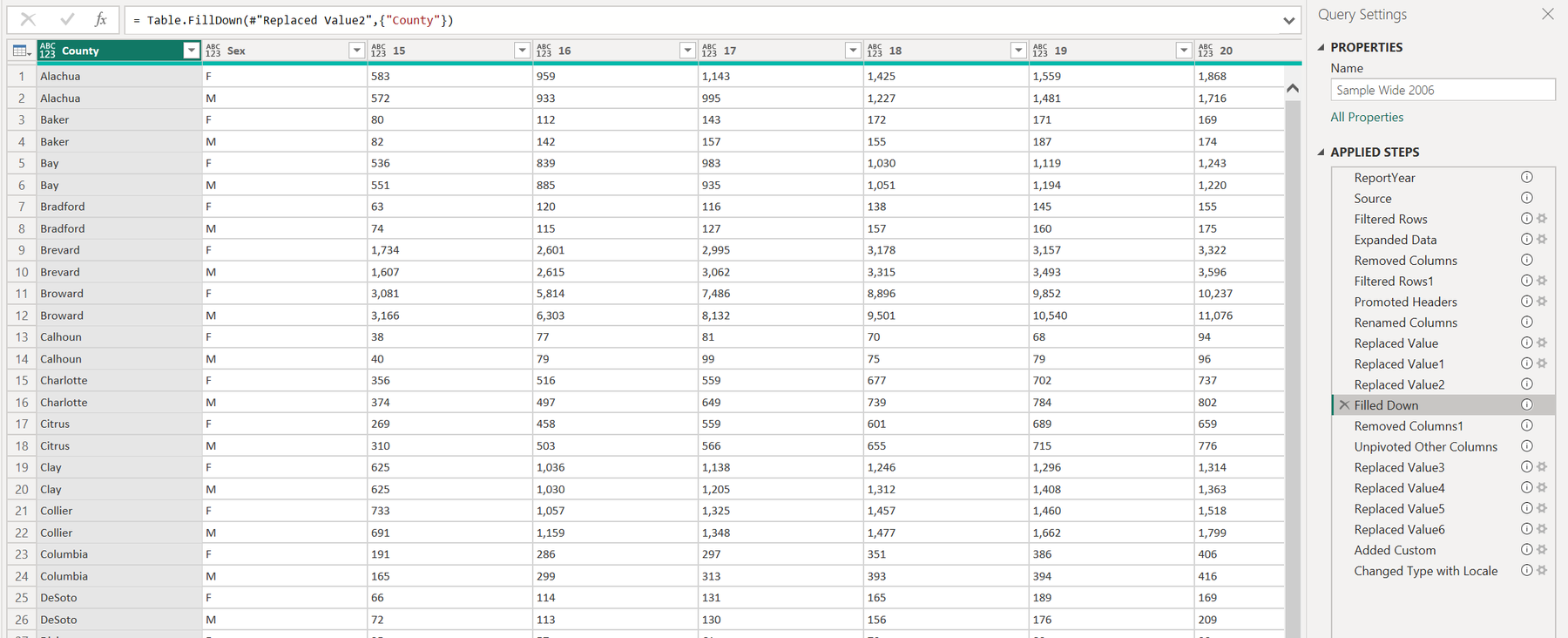This screenshot has width=1568, height=638.
Task: Click the Brevard cell in row 9
Action: click(119, 250)
